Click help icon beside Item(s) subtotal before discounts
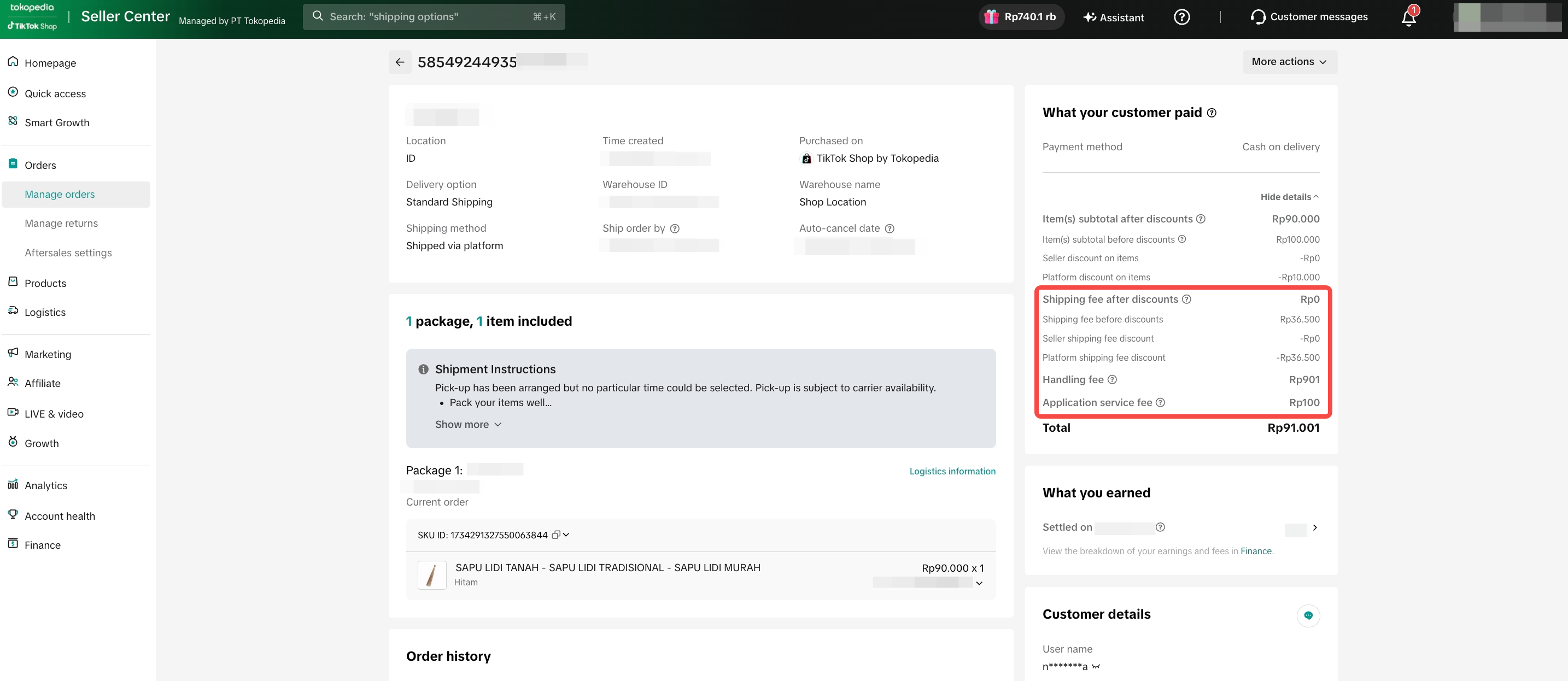This screenshot has width=1568, height=681. 1182,239
